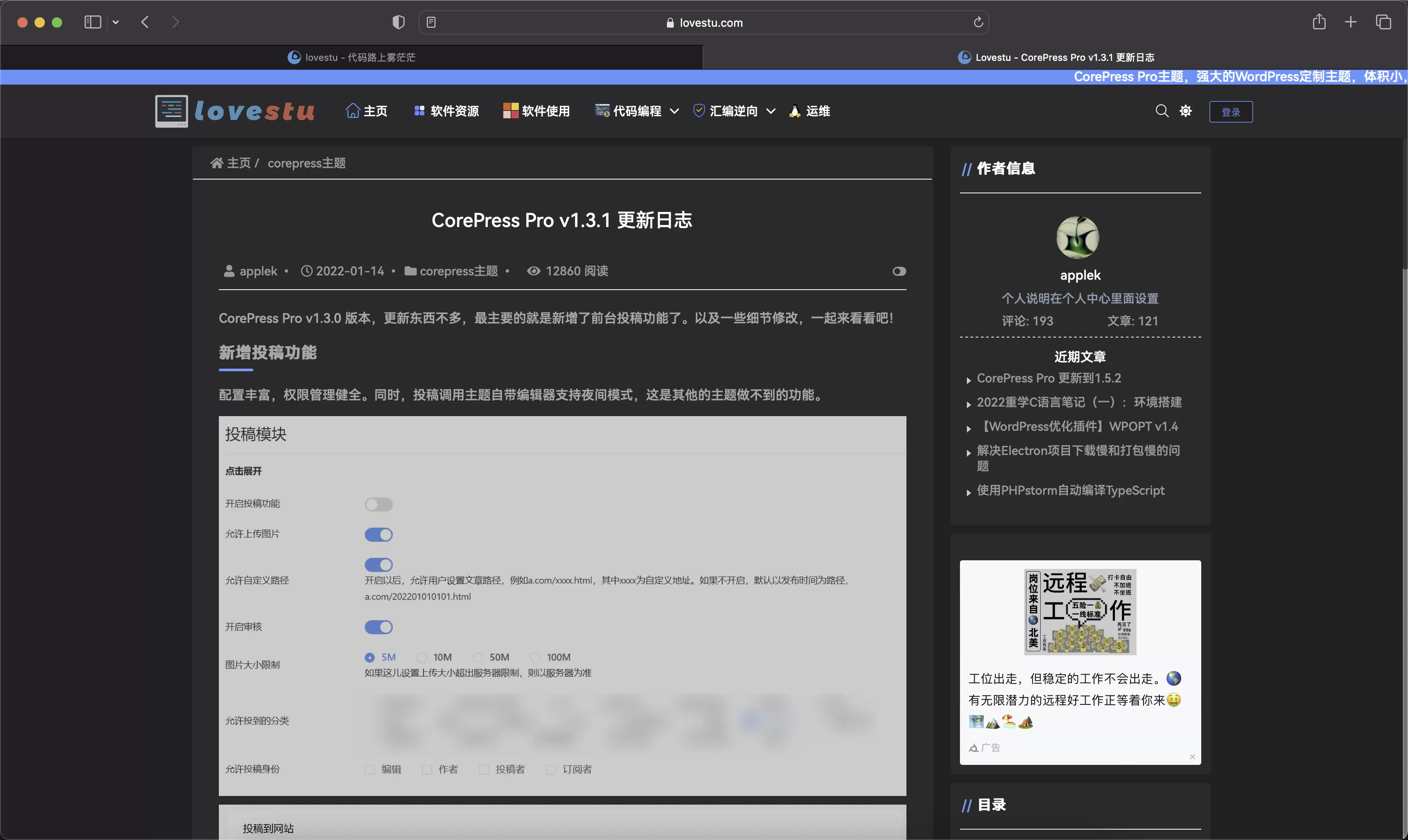This screenshot has height=840, width=1408.
Task: Toggle the 允许自定义路径 switch
Action: [379, 564]
